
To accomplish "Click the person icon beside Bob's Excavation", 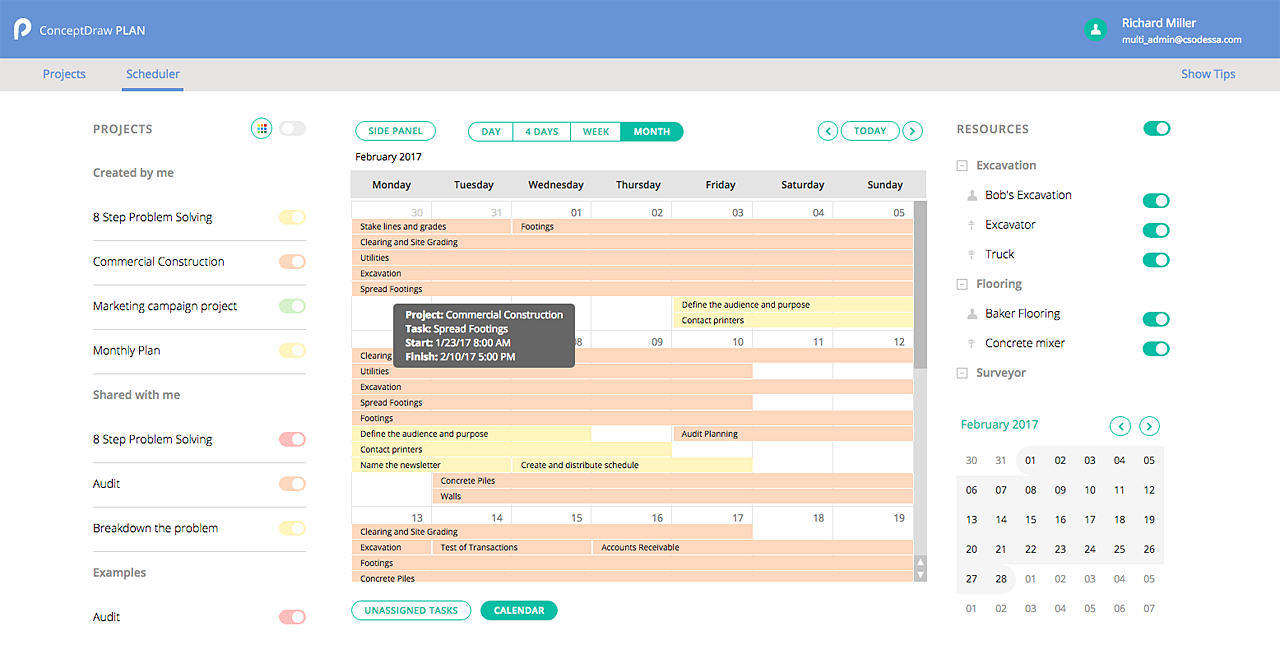I will (971, 196).
